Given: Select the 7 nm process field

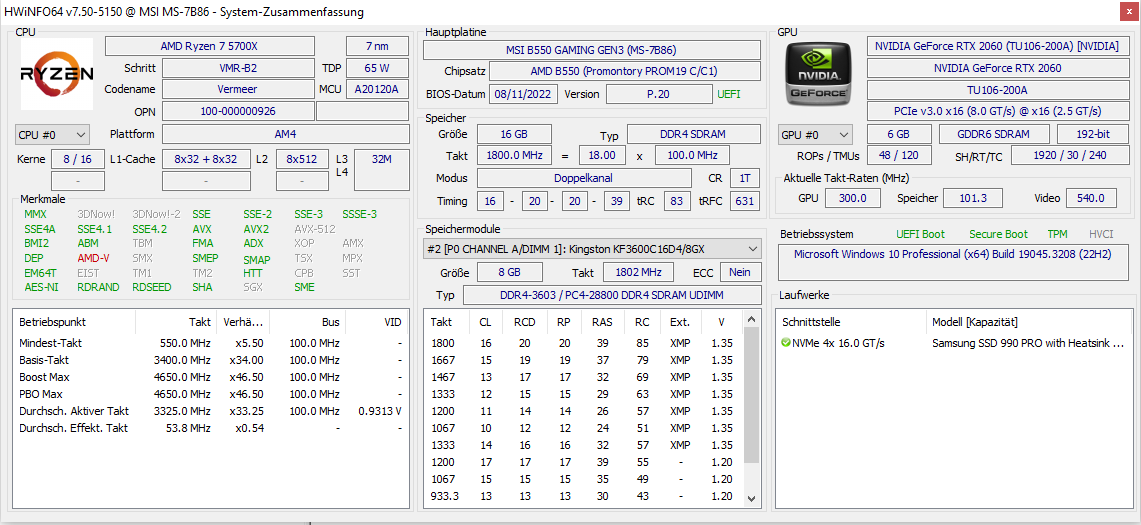Looking at the screenshot, I should click(377, 46).
